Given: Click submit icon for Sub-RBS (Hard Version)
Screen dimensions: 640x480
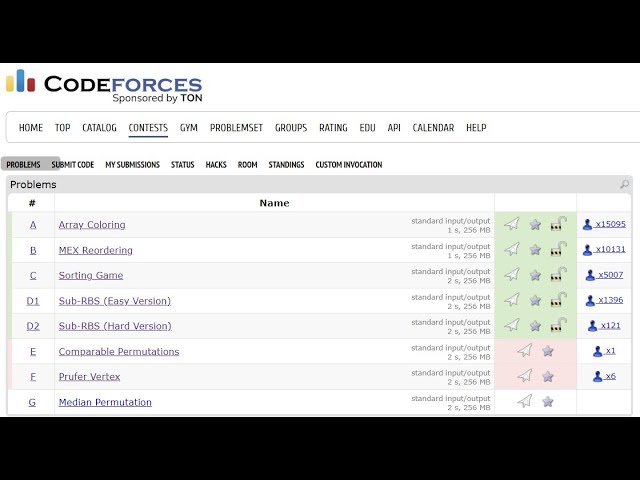Looking at the screenshot, I should pyautogui.click(x=512, y=325).
